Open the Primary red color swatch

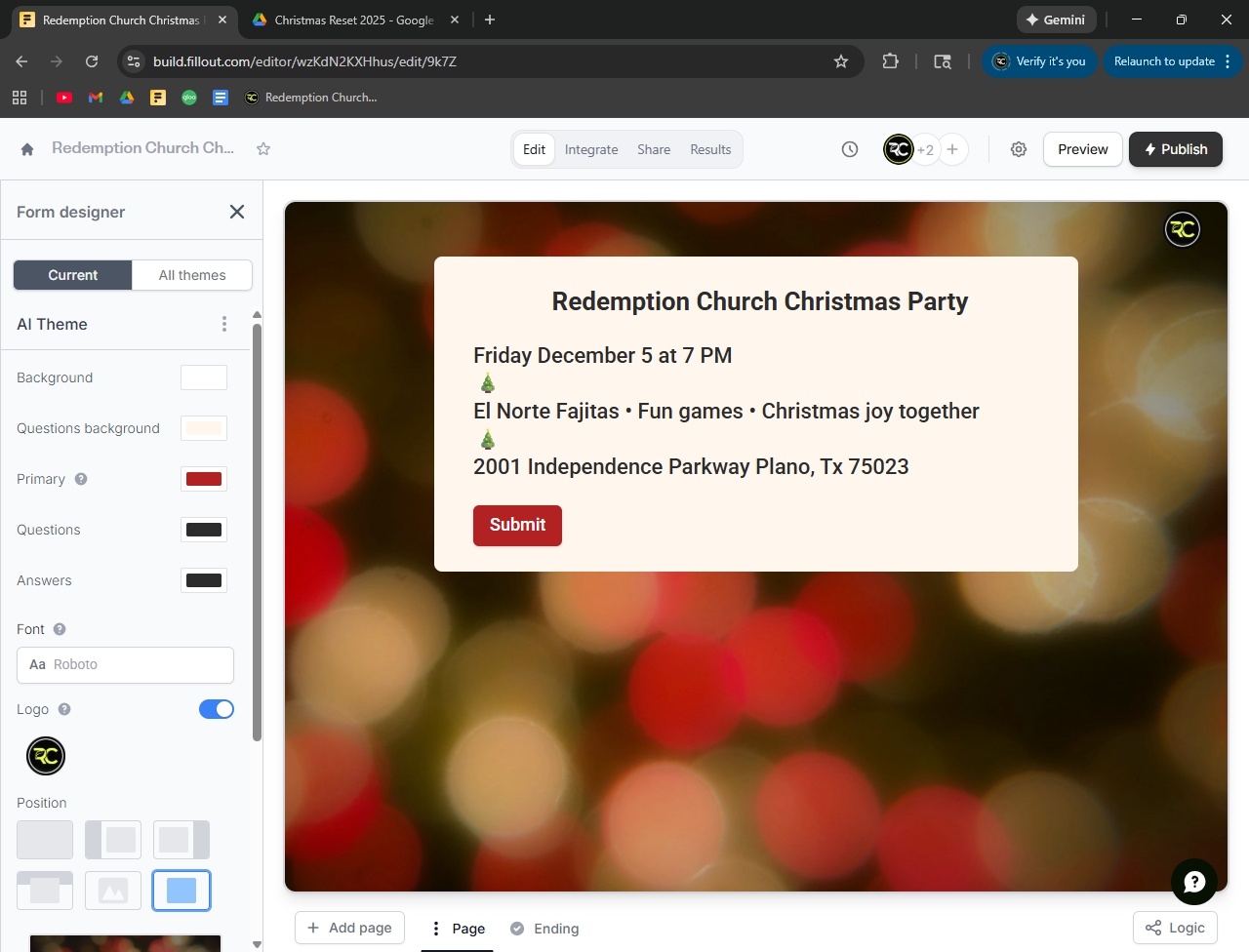(204, 479)
